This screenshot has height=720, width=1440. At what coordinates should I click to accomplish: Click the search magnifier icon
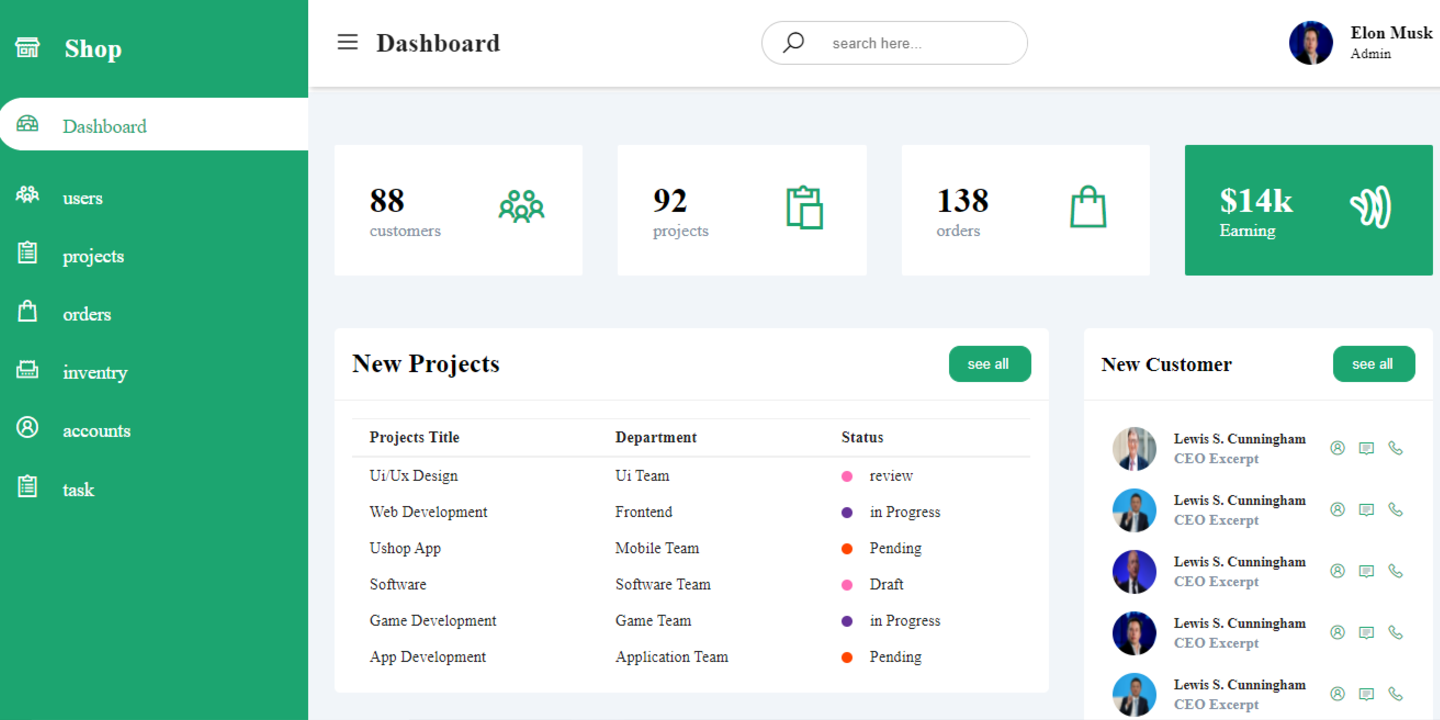[x=793, y=42]
